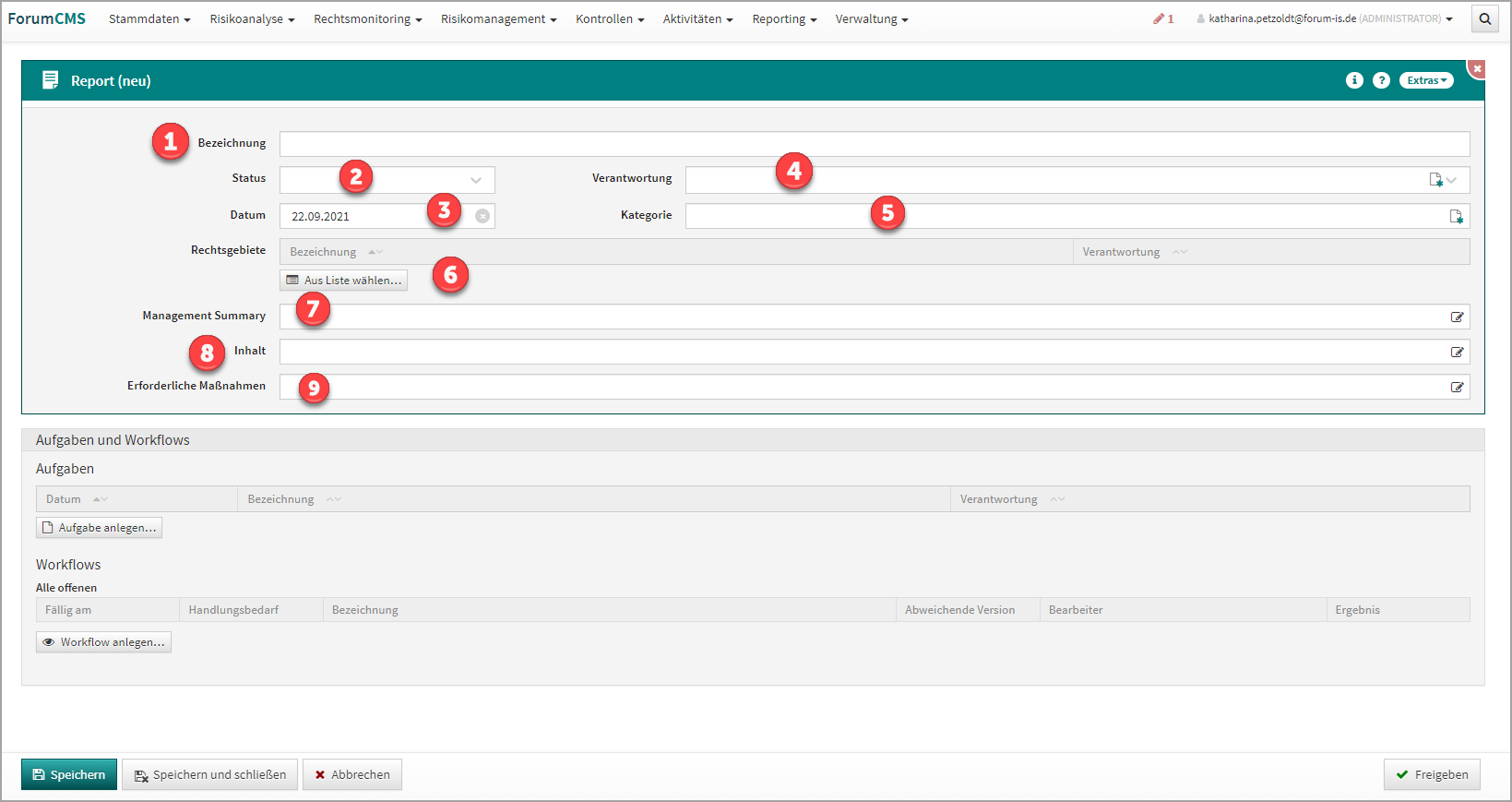Expand the Status dropdown
This screenshot has height=802, width=1512.
(476, 180)
